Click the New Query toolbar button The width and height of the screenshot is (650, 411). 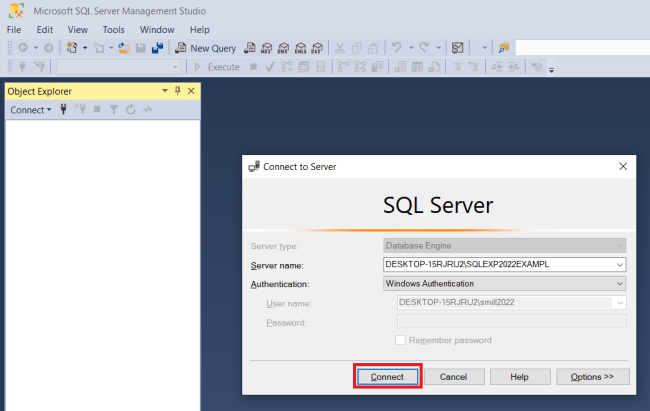[x=206, y=48]
